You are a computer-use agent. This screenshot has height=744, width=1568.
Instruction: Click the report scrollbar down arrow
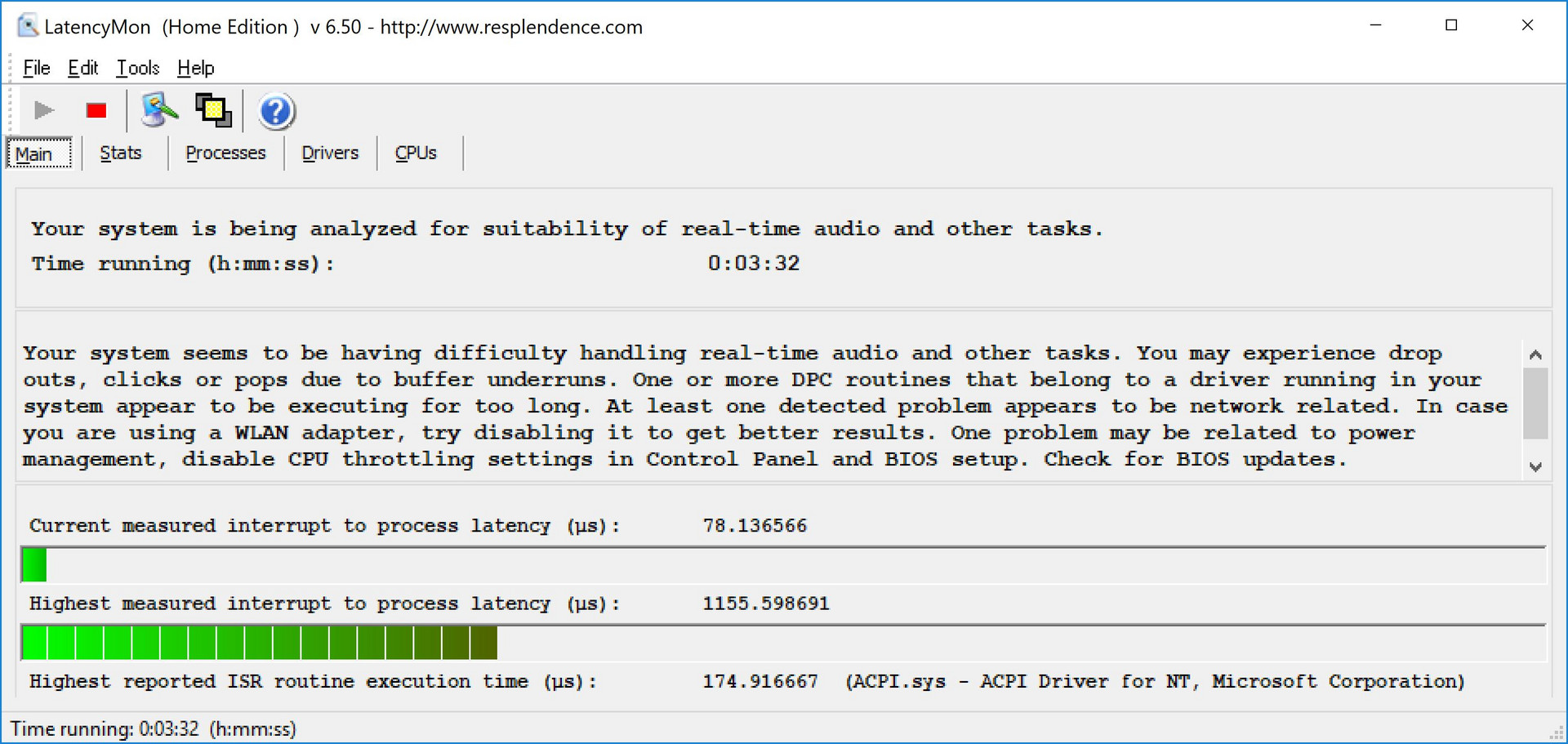1535,466
